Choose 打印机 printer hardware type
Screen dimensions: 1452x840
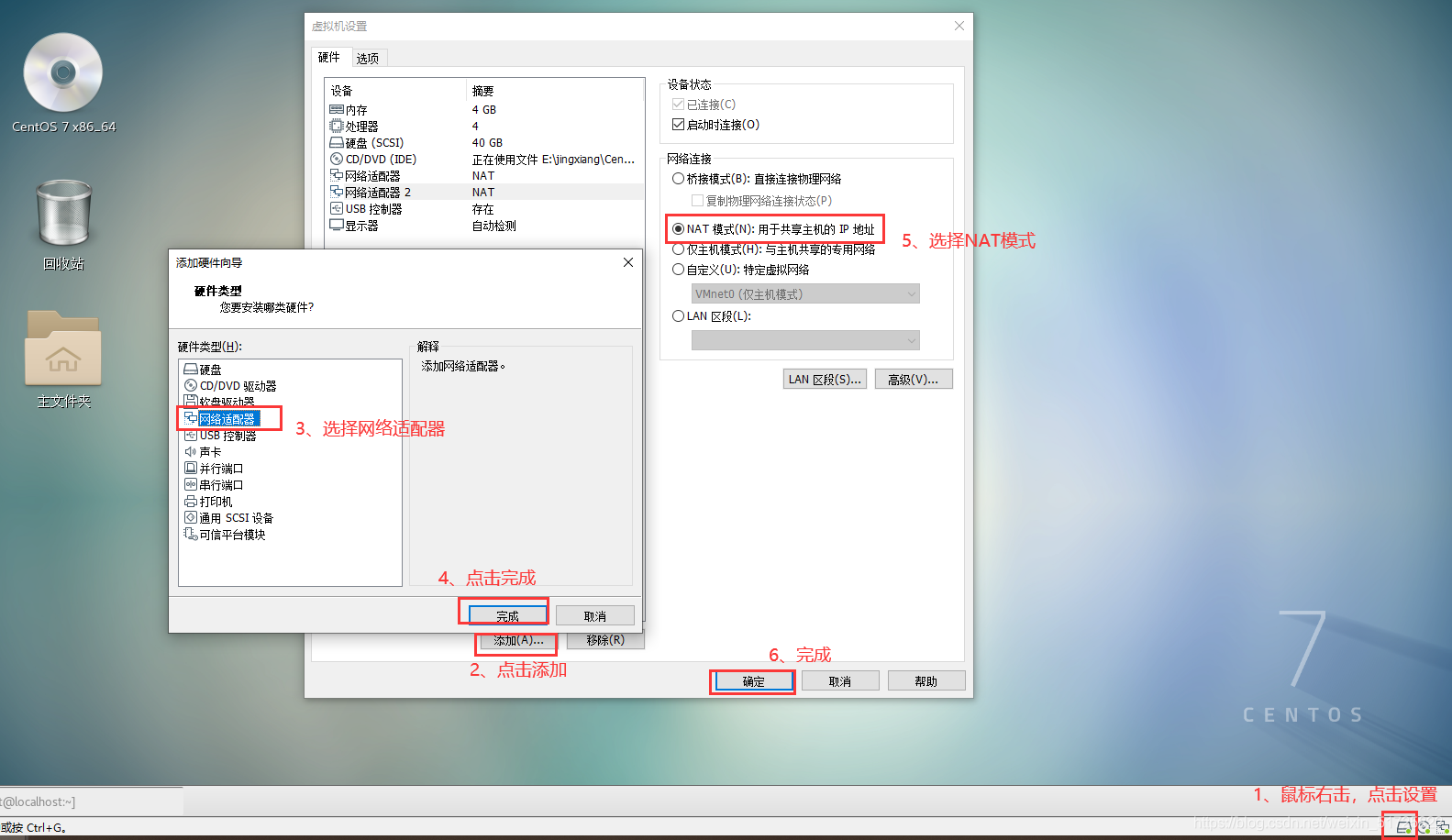[x=208, y=502]
